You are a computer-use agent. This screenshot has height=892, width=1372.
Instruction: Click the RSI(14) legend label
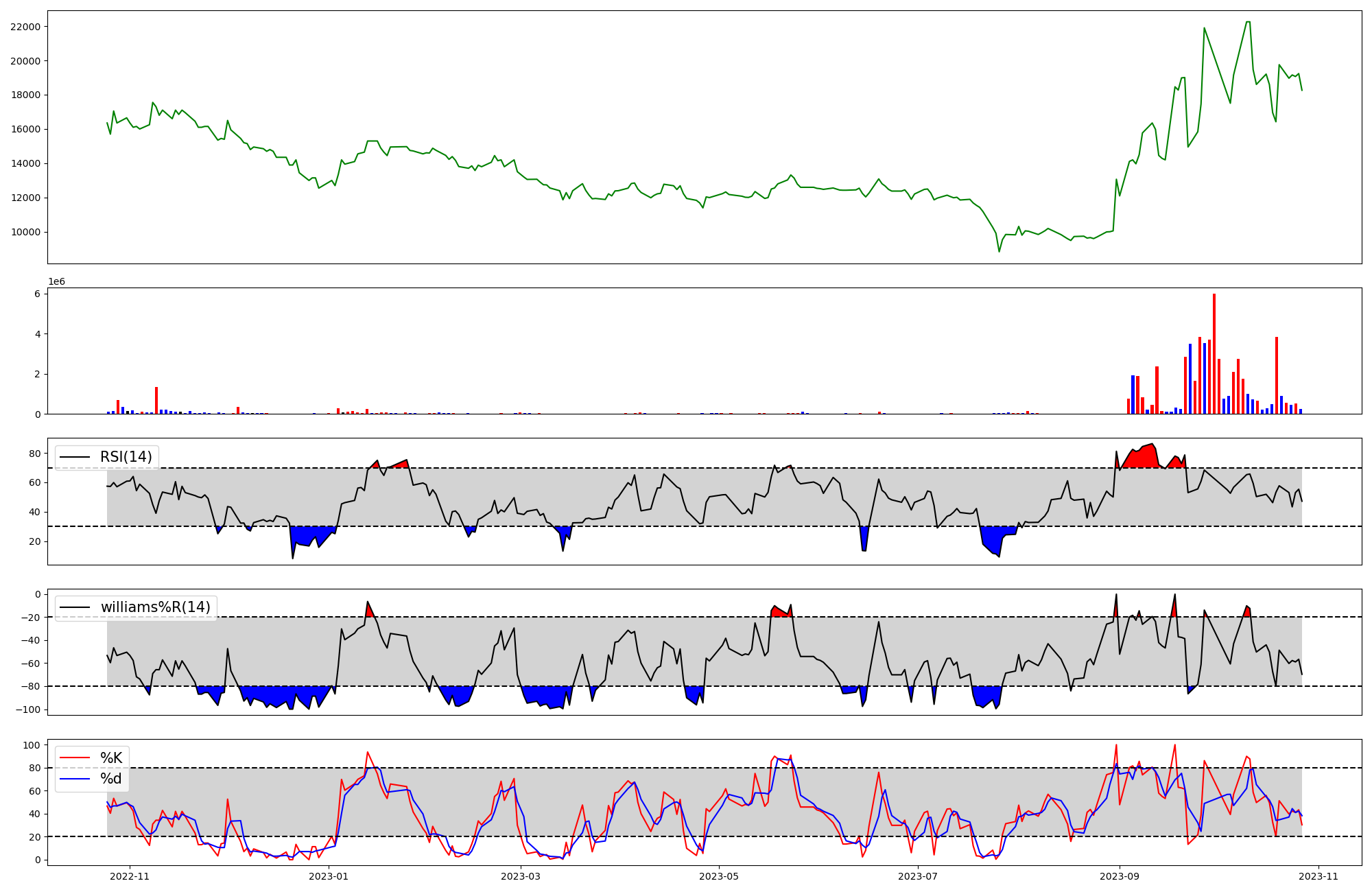point(126,457)
